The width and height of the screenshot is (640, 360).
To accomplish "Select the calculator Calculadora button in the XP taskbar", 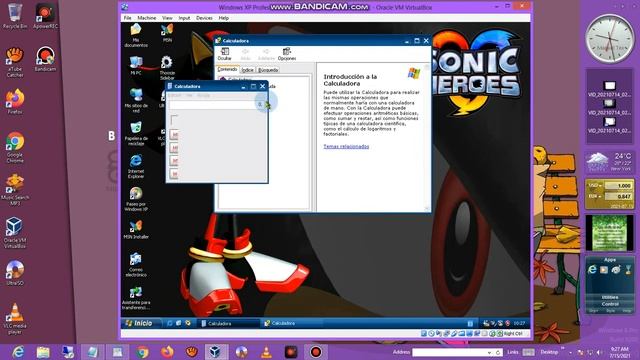I will (229, 323).
